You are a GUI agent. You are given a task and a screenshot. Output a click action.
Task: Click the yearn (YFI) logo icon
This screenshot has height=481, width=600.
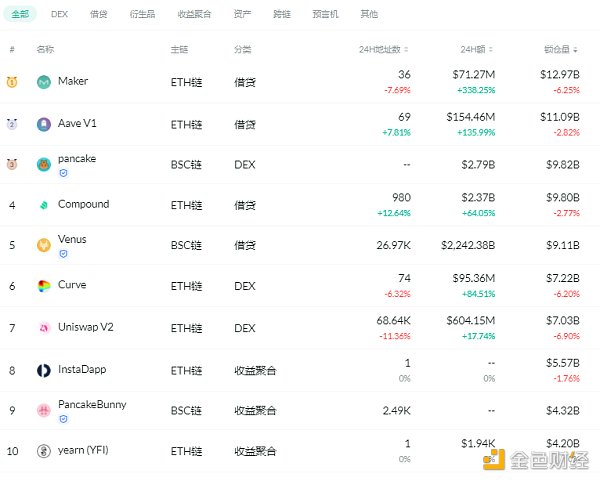click(44, 451)
